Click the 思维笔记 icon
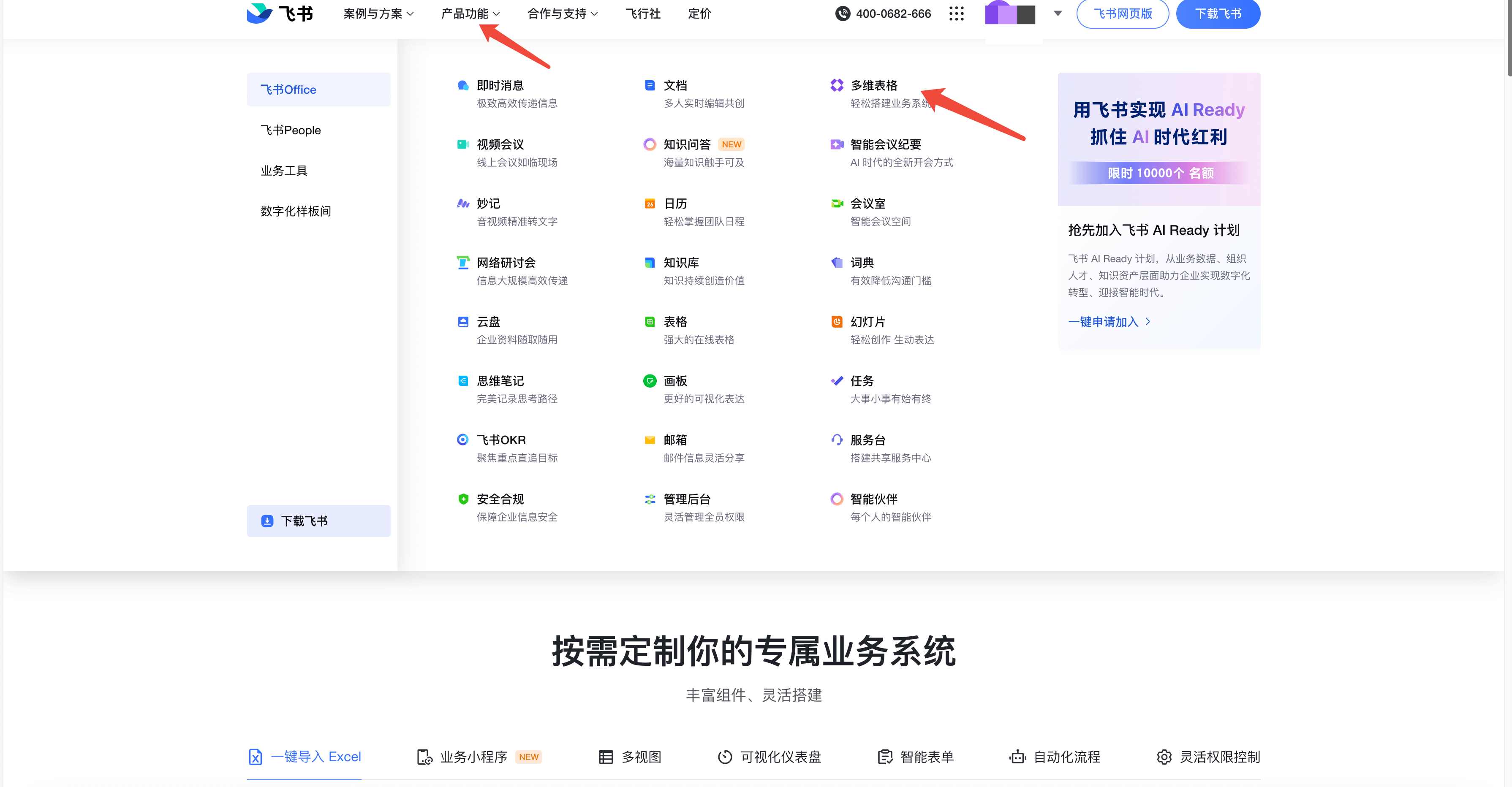This screenshot has height=787, width=1512. point(463,381)
